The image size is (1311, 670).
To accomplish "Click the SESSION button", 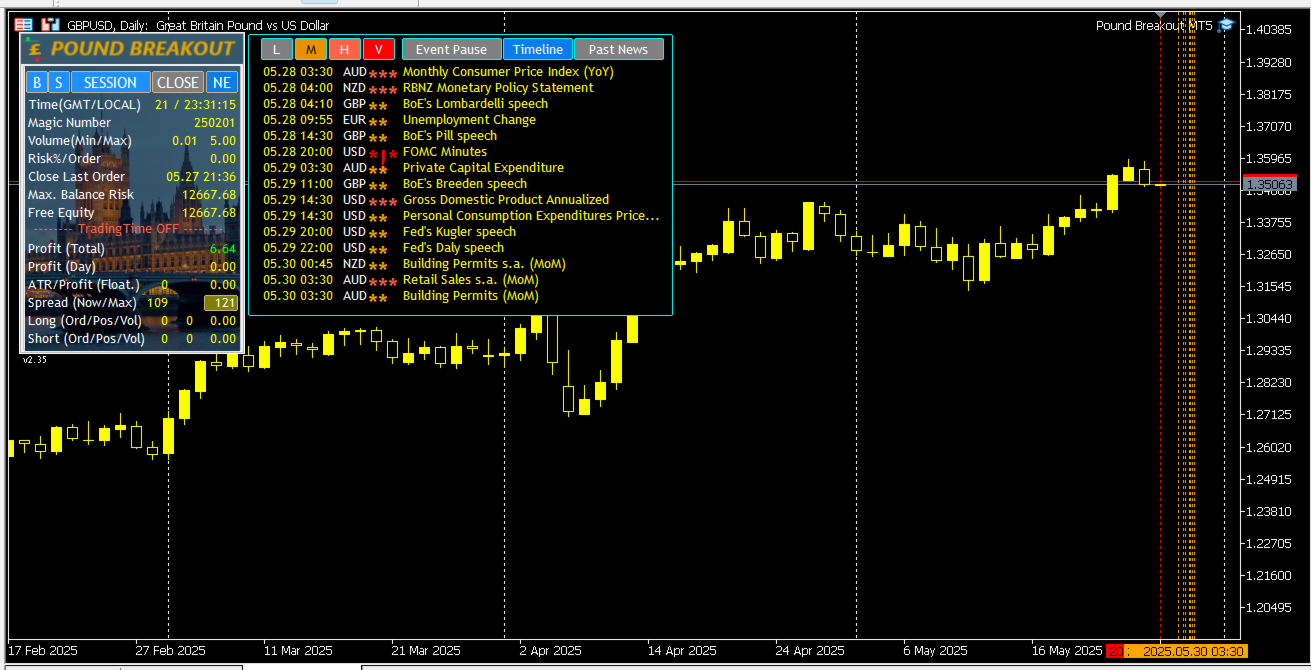I will coord(111,83).
